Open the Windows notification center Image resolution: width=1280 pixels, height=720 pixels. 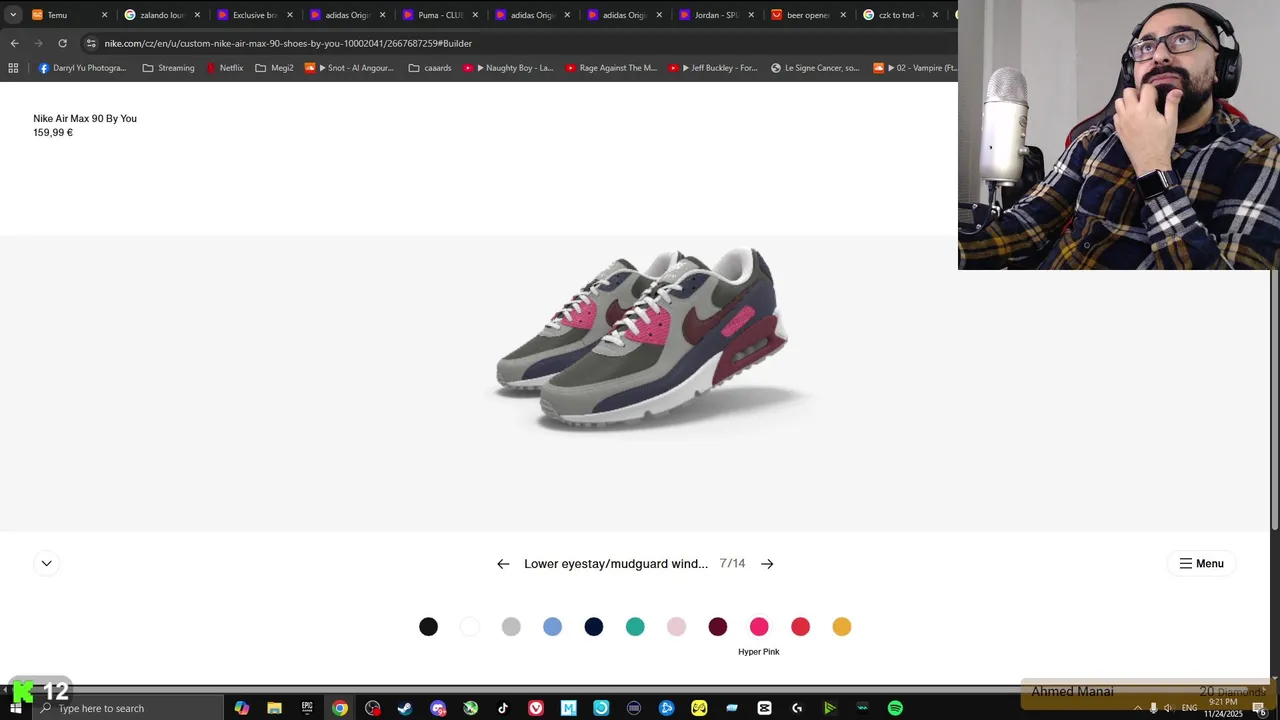(1259, 708)
